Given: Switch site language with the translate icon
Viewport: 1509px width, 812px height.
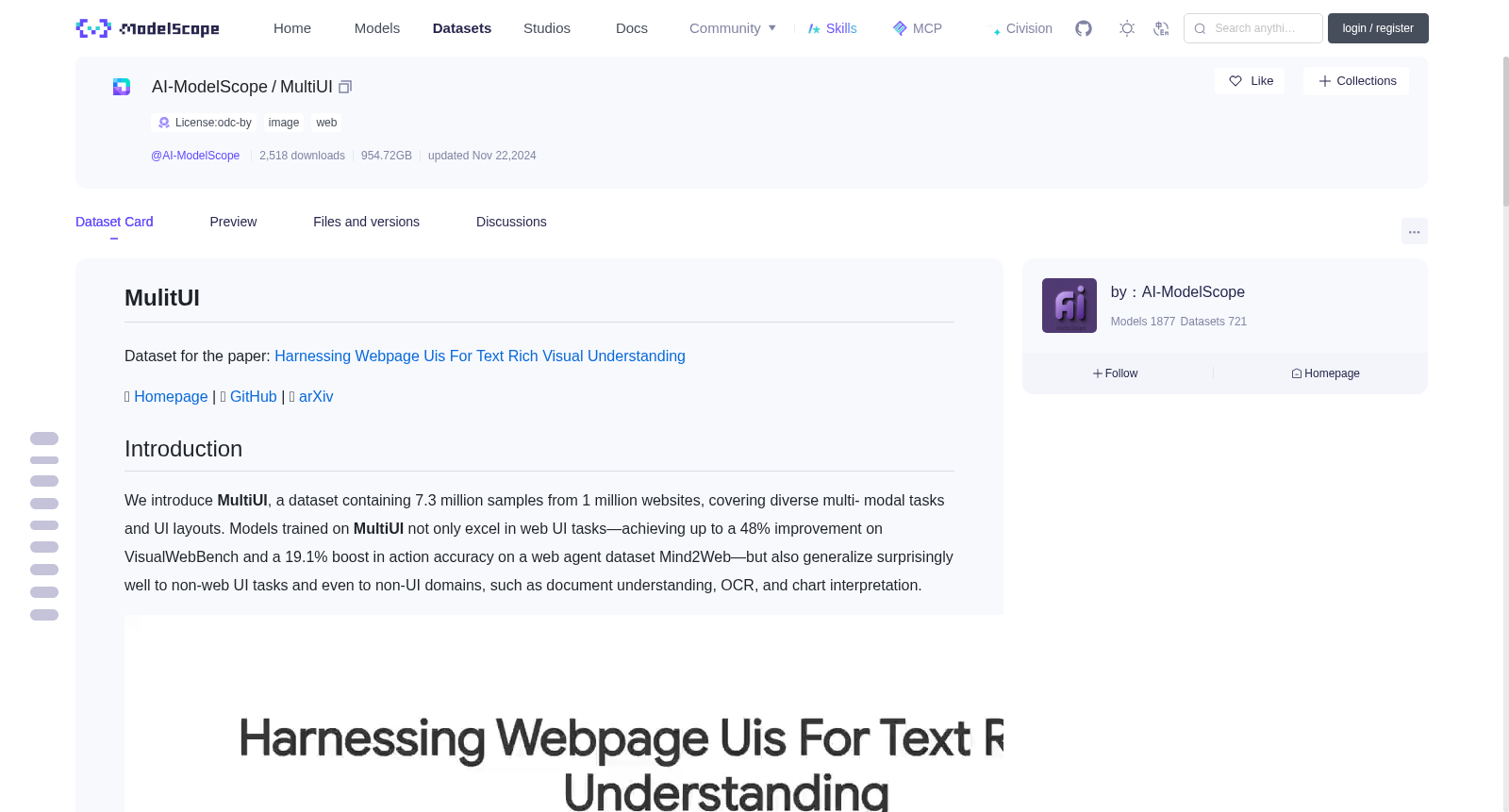Looking at the screenshot, I should 1161,28.
